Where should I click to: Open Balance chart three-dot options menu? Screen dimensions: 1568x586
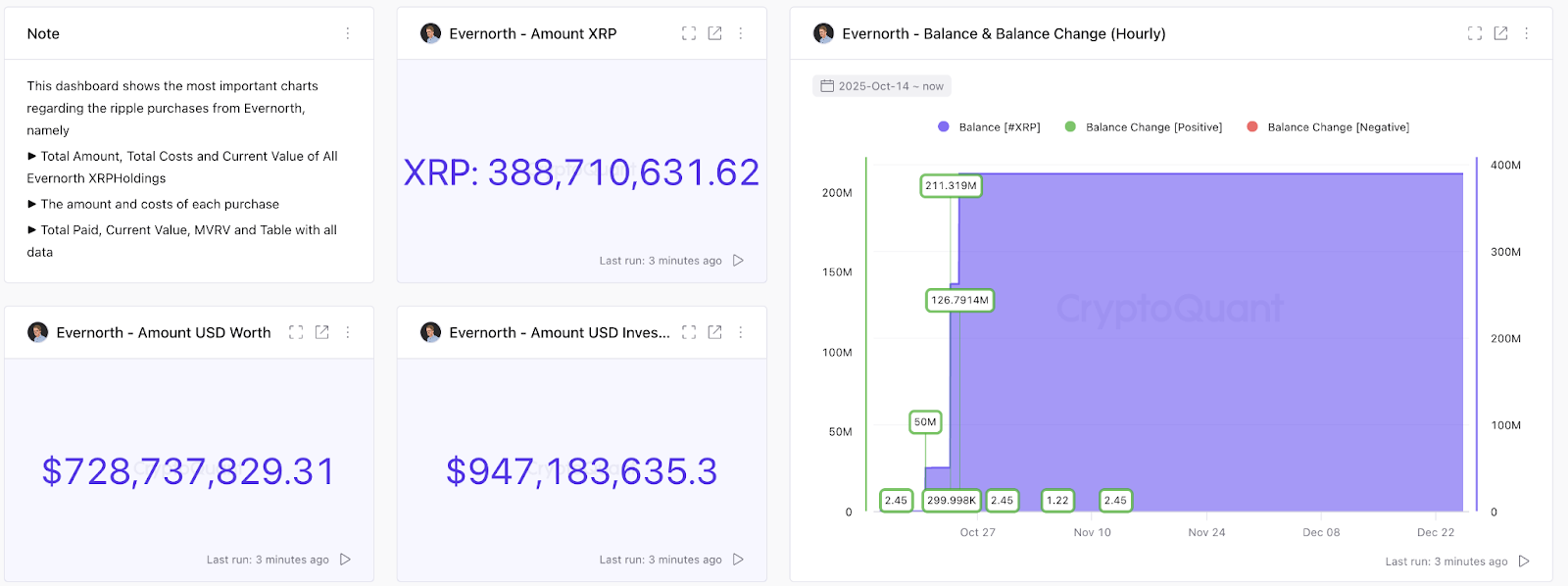1526,33
